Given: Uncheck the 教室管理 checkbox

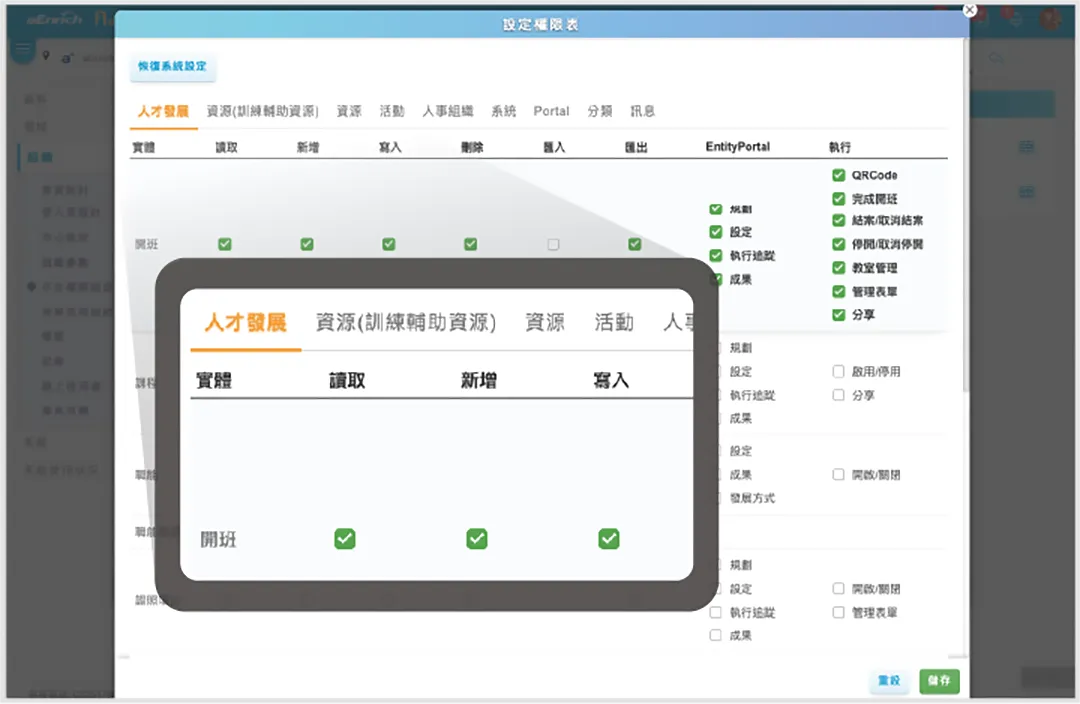Looking at the screenshot, I should click(839, 268).
